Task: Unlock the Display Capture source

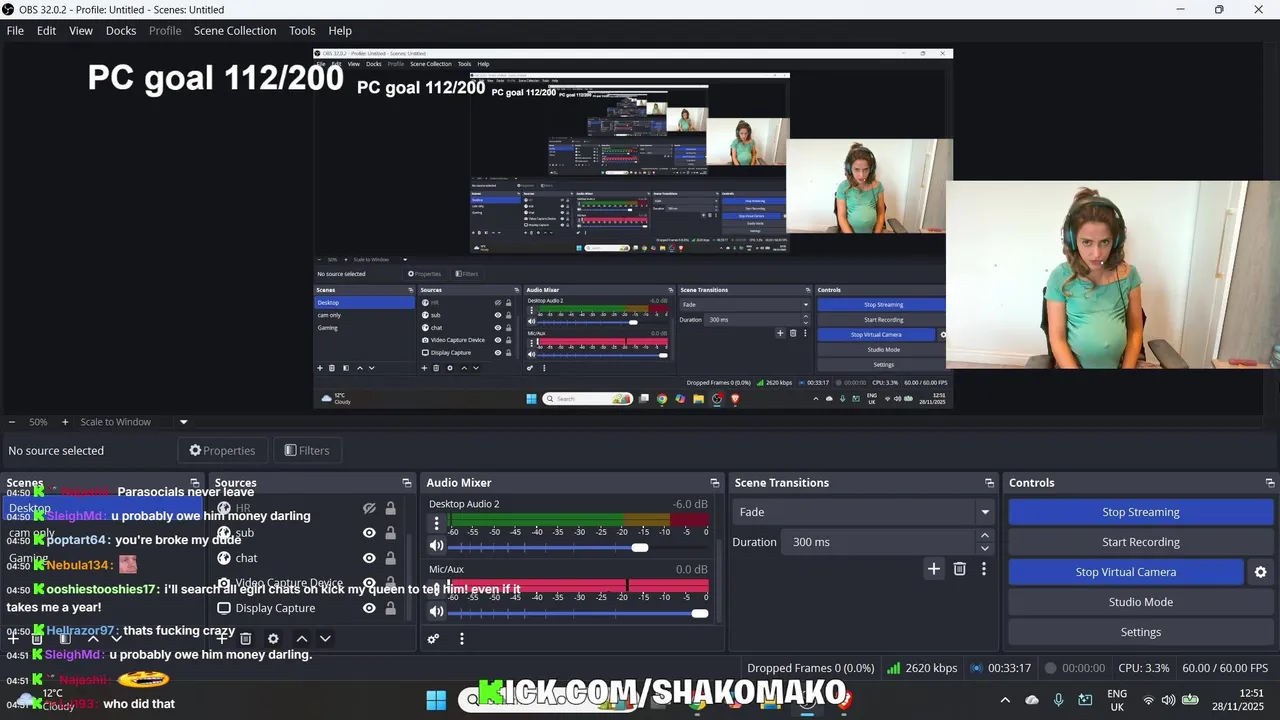Action: click(x=390, y=608)
